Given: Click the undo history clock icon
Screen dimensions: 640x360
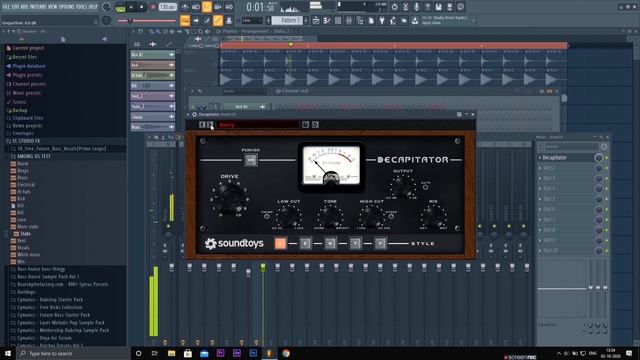Looking at the screenshot, I should tap(394, 7).
